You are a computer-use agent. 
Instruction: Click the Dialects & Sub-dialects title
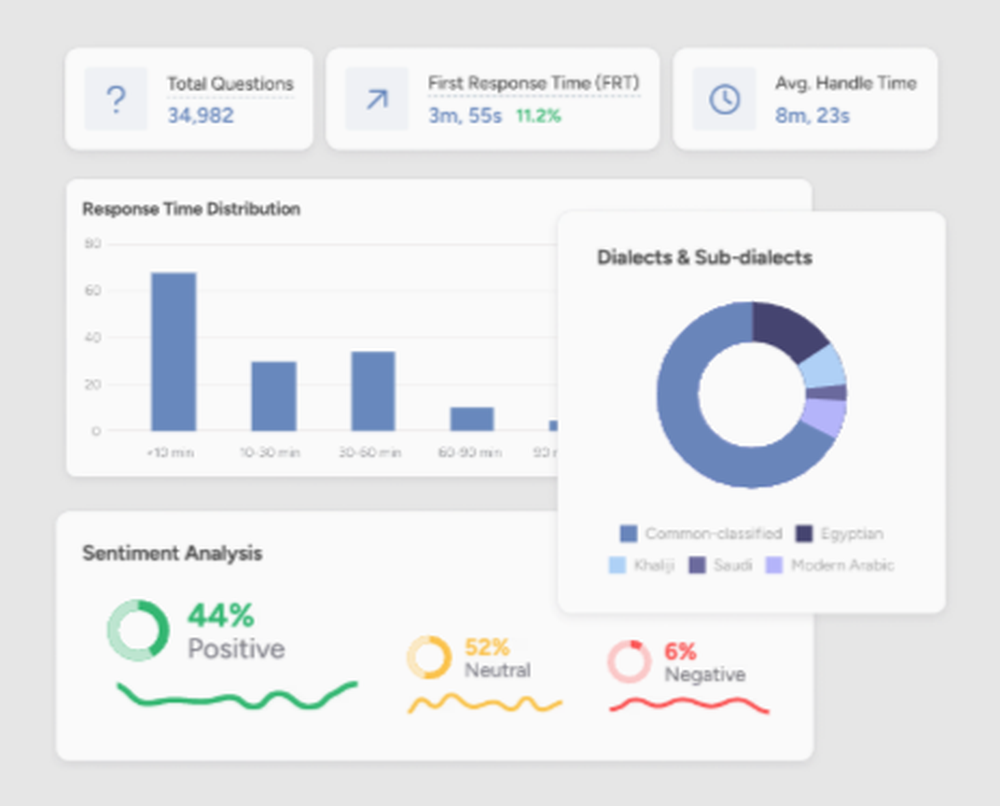[704, 257]
